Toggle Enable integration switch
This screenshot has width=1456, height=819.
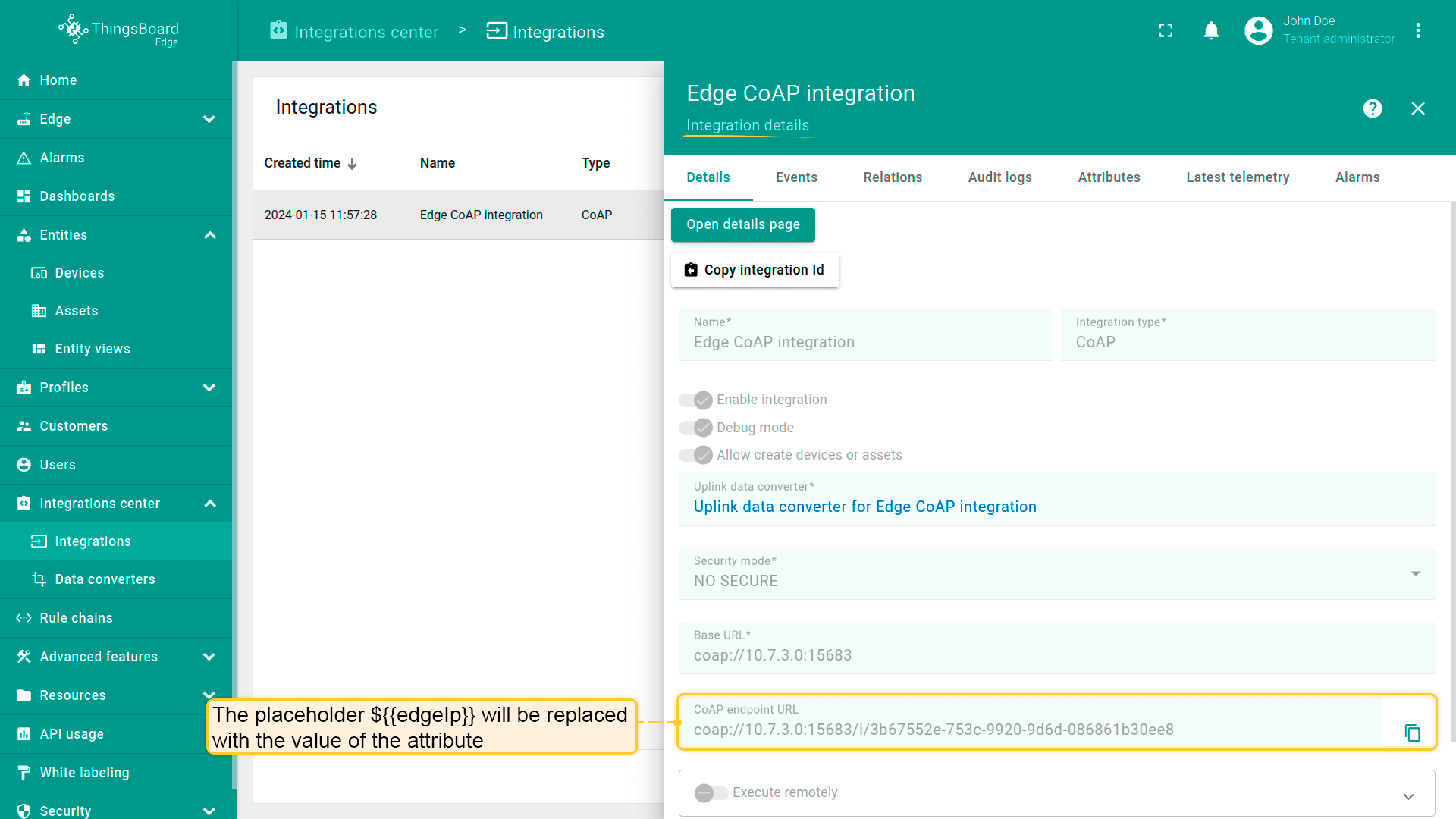(695, 400)
